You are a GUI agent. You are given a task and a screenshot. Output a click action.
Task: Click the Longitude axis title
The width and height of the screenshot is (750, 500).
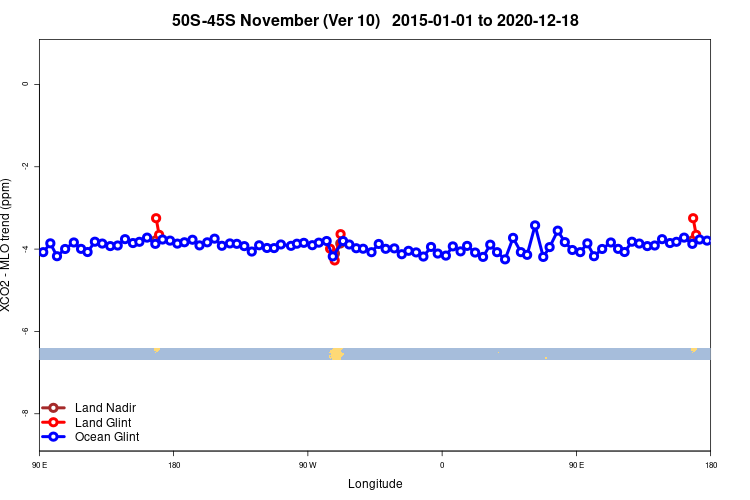click(x=375, y=484)
